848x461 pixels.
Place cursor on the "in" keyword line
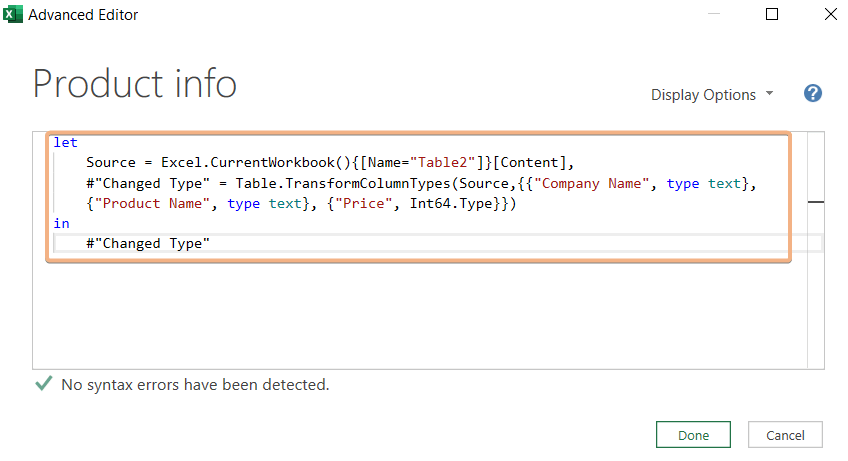coord(62,223)
